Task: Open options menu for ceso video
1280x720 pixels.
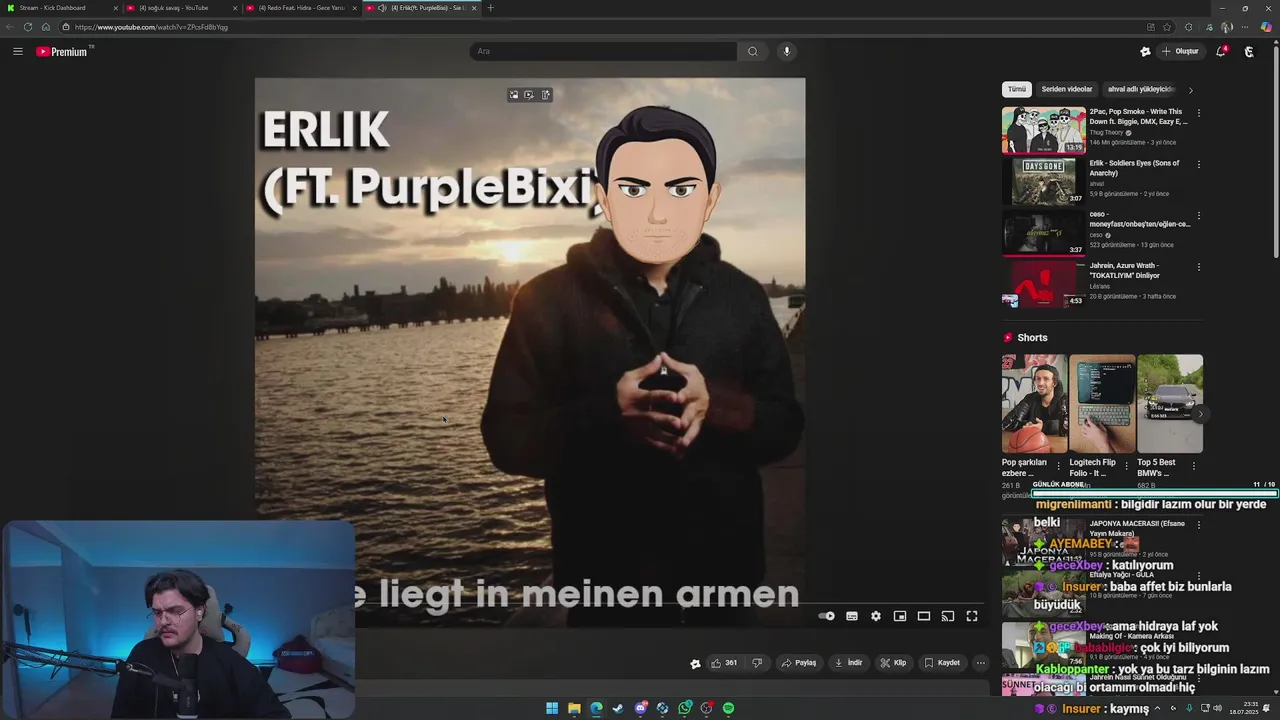Action: (1199, 216)
